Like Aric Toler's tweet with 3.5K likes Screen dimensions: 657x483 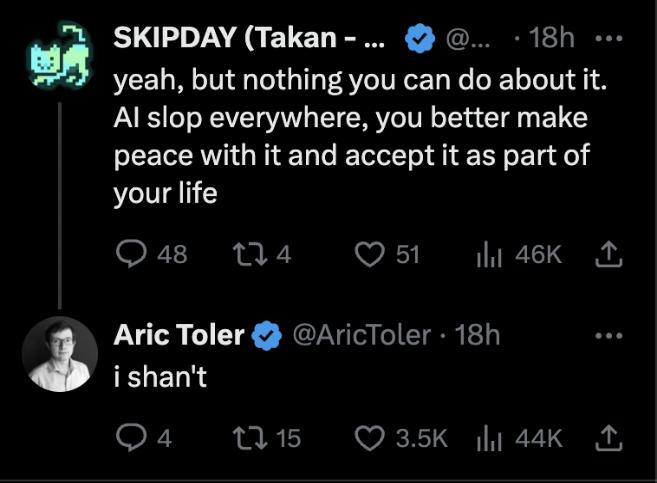[x=370, y=438]
